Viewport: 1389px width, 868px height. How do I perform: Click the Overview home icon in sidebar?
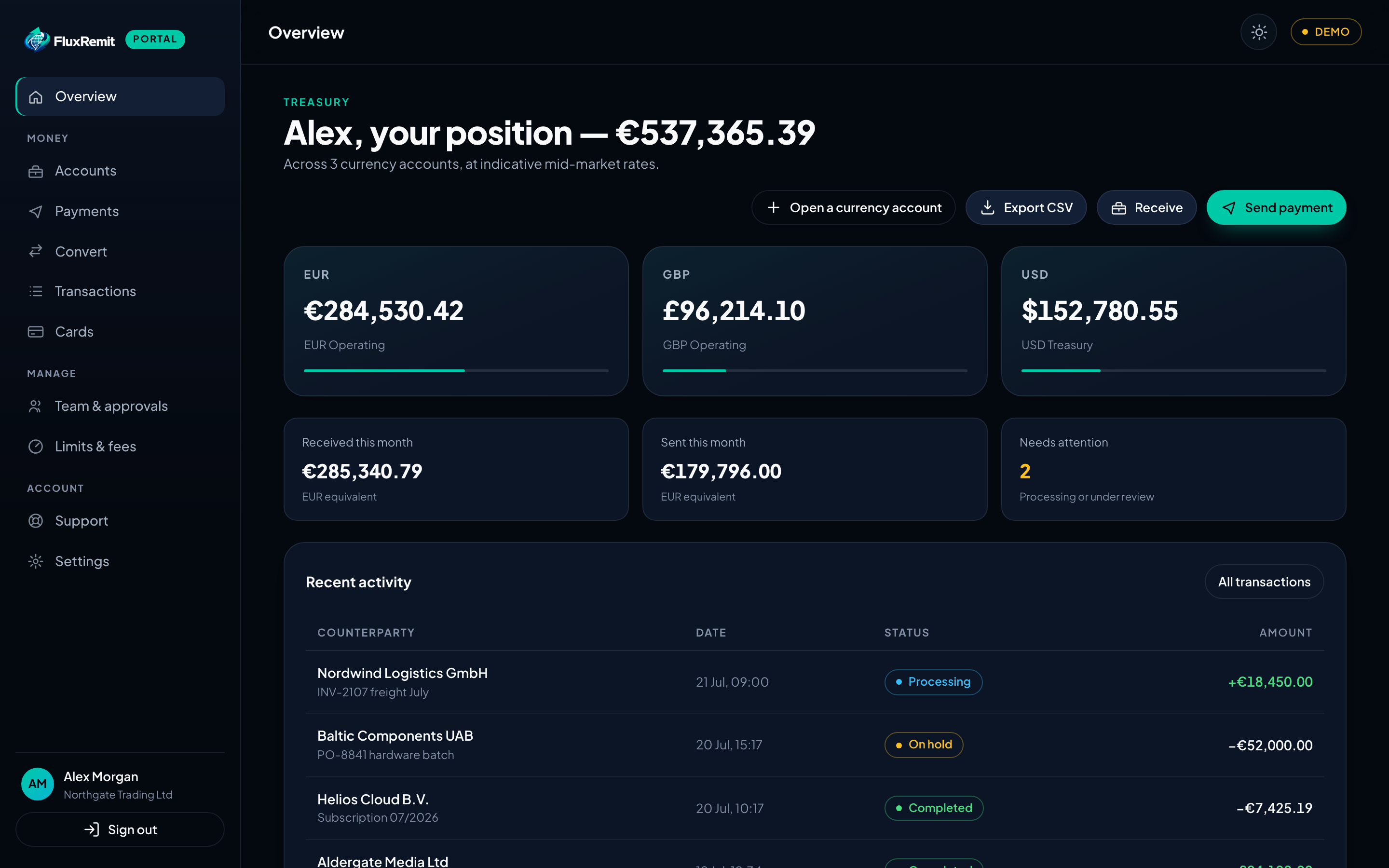[x=36, y=97]
